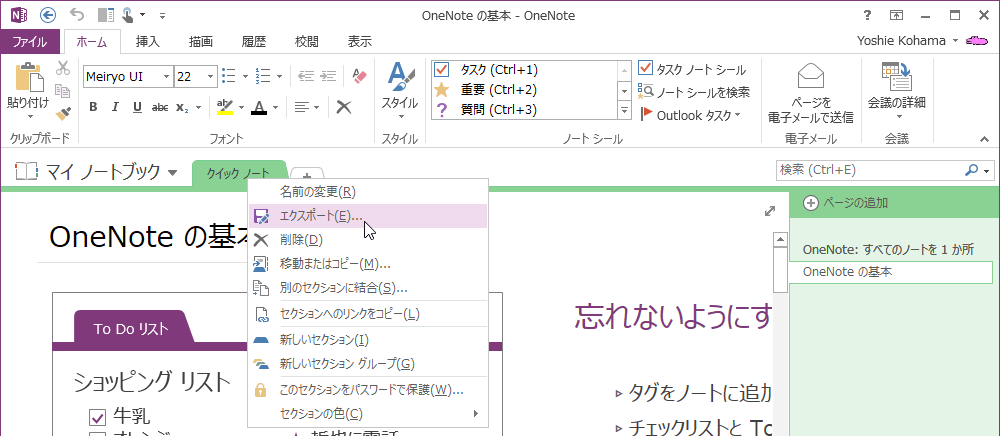Image resolution: width=1000 pixels, height=436 pixels.
Task: Apply the 質問 (Ctrl+3) tag
Action: tap(524, 110)
